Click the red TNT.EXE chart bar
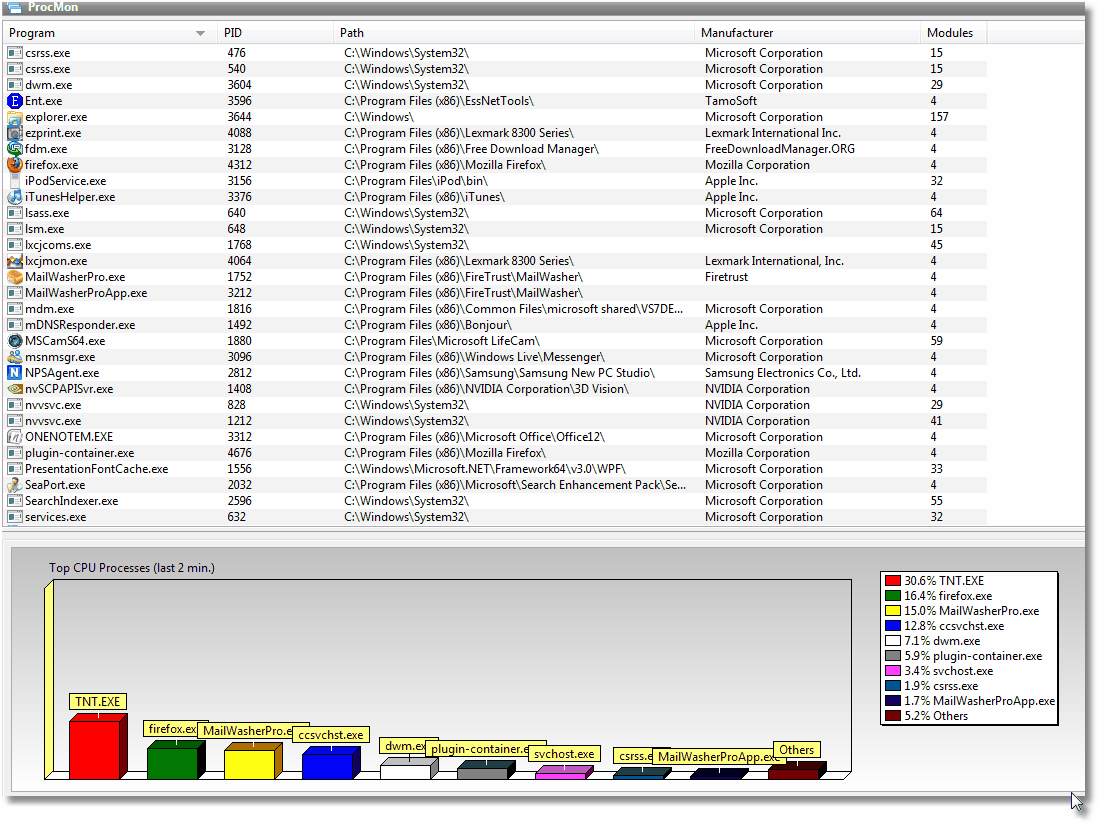 pyautogui.click(x=98, y=746)
